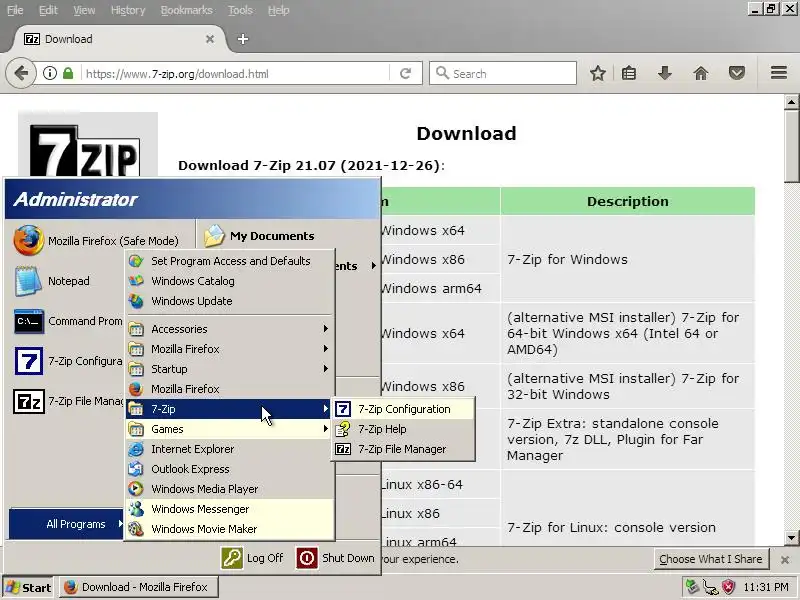Click the Windows Update icon
The image size is (800, 600).
pyautogui.click(x=136, y=301)
